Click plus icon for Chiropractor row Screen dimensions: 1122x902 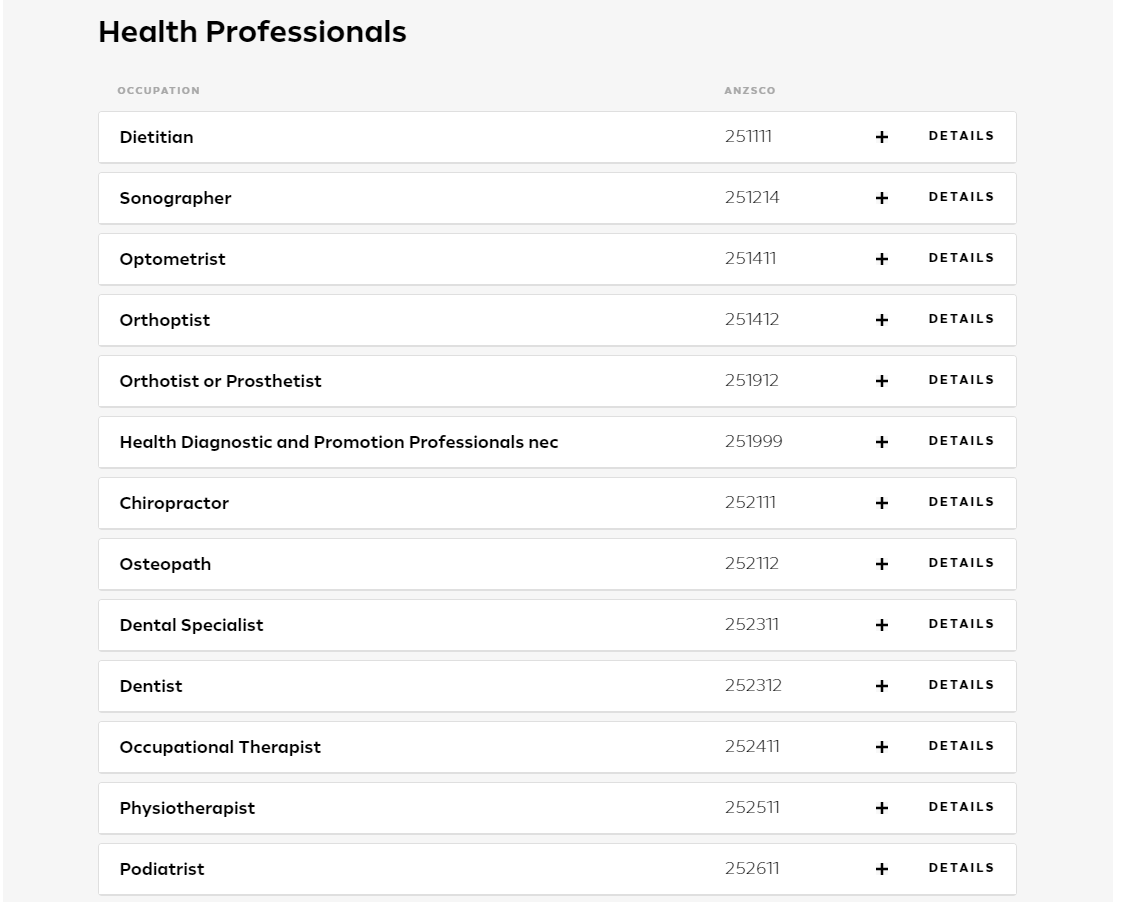[882, 503]
